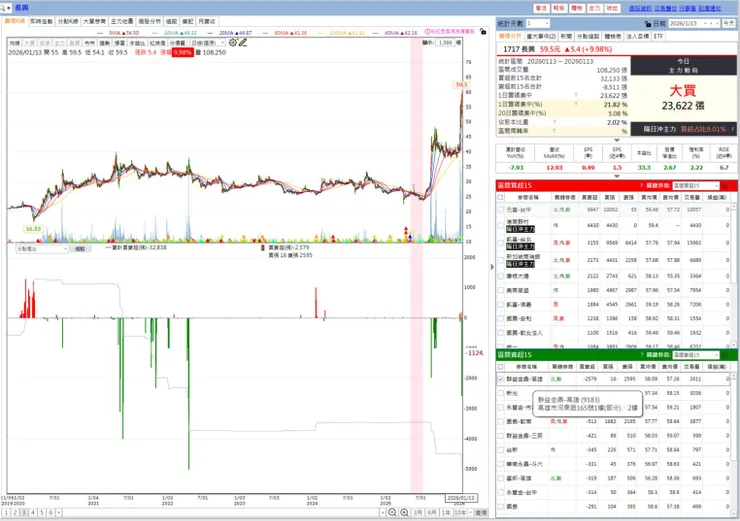Open the ETF tab in right panel
740x521 pixels.
tap(658, 36)
